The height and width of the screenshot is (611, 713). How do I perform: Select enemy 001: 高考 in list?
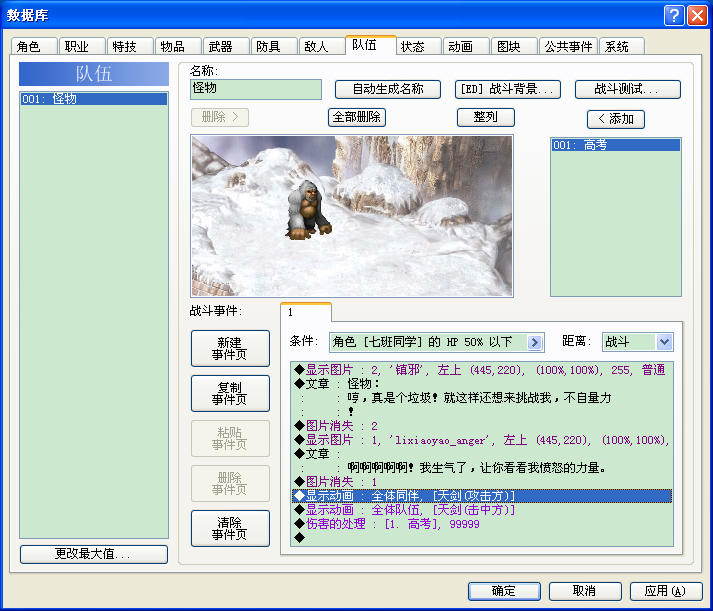coord(616,145)
